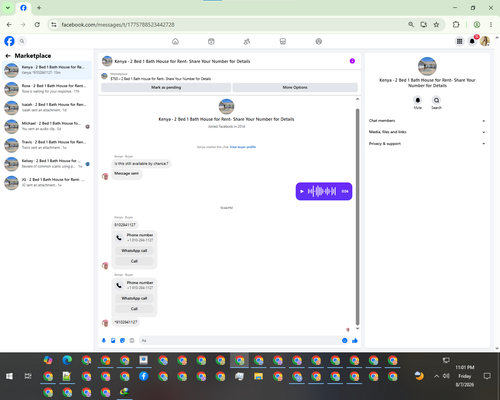Click the taskbar volume speaker icon
This screenshot has width=500, height=400.
coord(446,376)
